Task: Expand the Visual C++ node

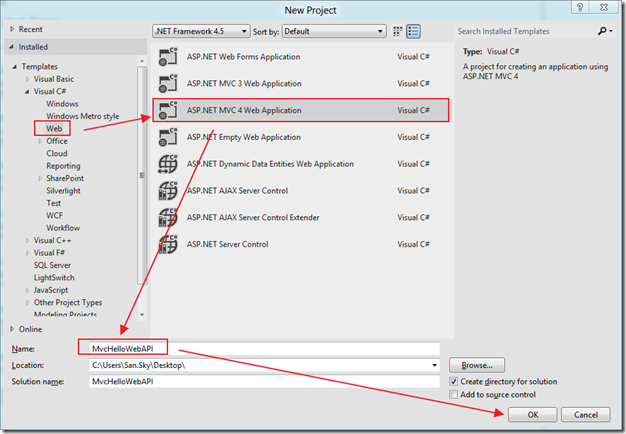Action: click(x=28, y=240)
